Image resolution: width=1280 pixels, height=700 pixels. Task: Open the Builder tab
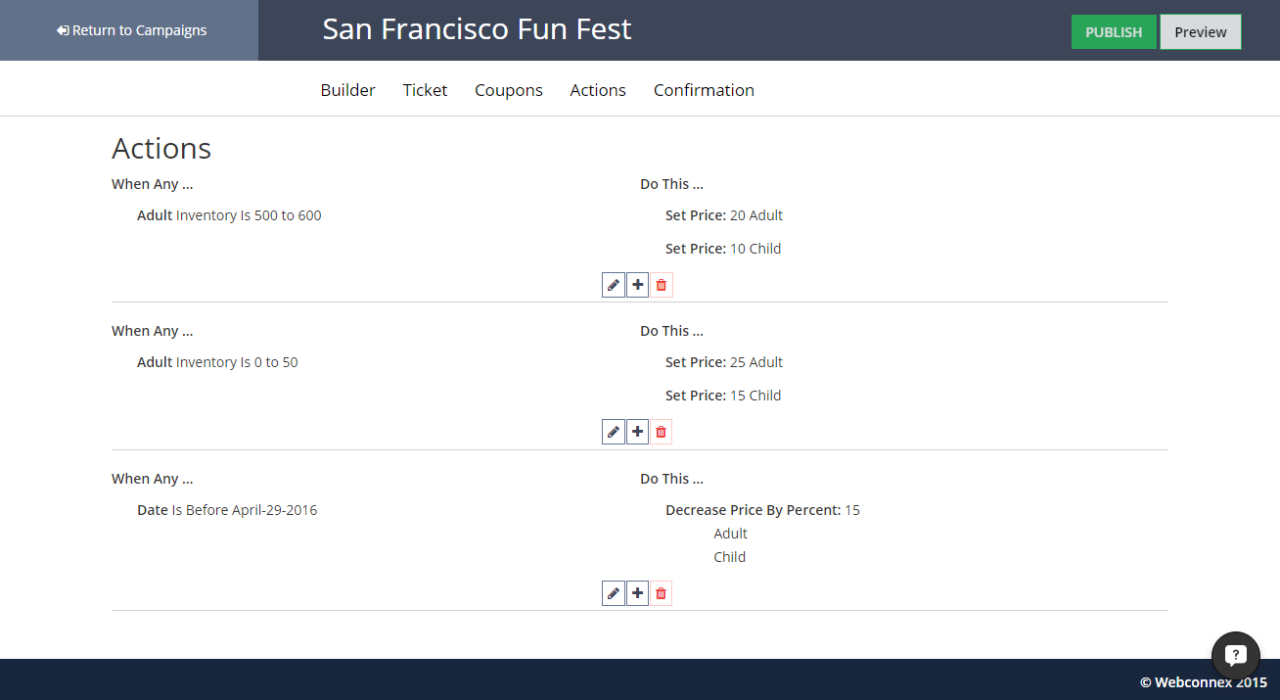348,90
